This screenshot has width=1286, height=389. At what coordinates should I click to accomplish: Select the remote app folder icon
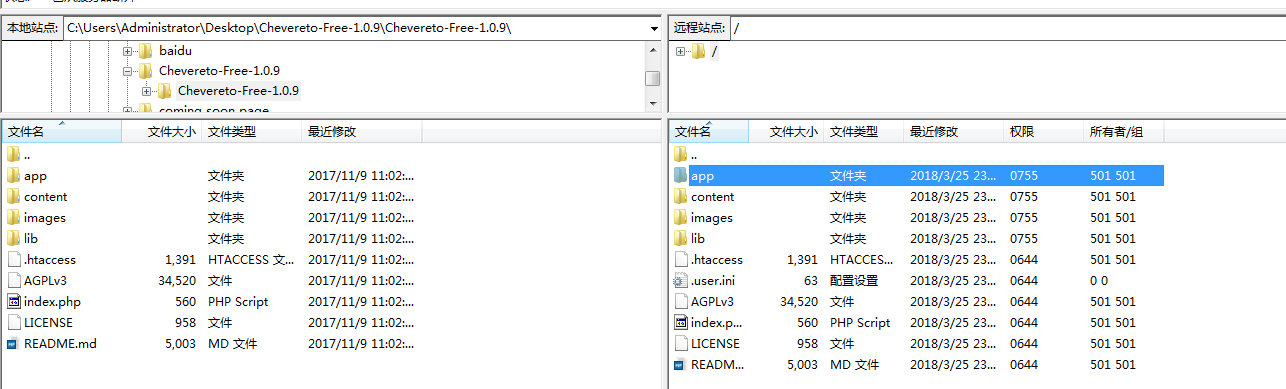[x=681, y=175]
